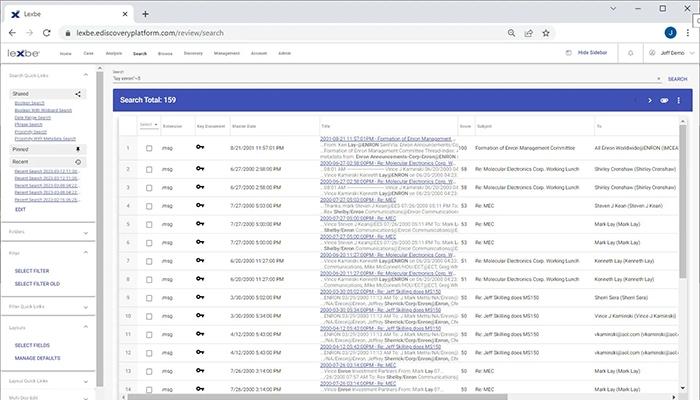Screen dimensions: 700x400
Task: Open the three-dot menu in the Search Total bar
Action: click(679, 100)
